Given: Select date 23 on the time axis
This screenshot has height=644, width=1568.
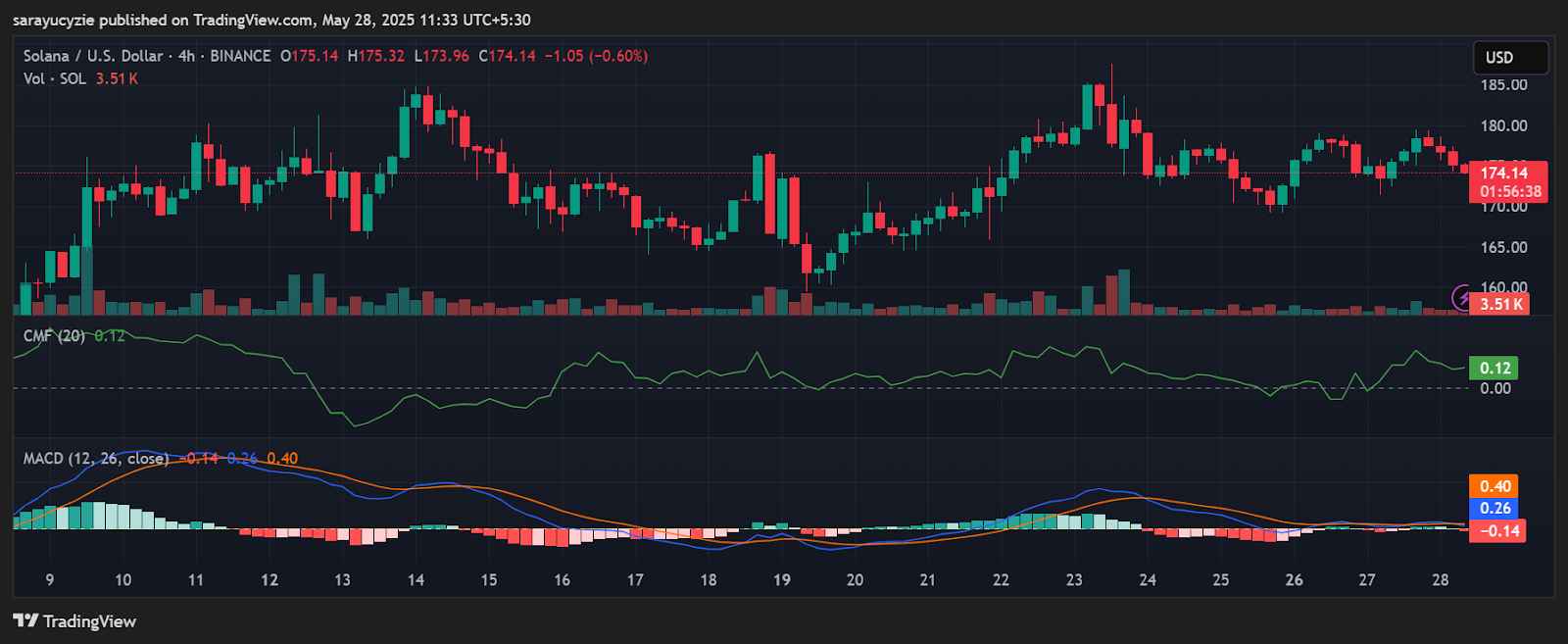Looking at the screenshot, I should click(1074, 579).
